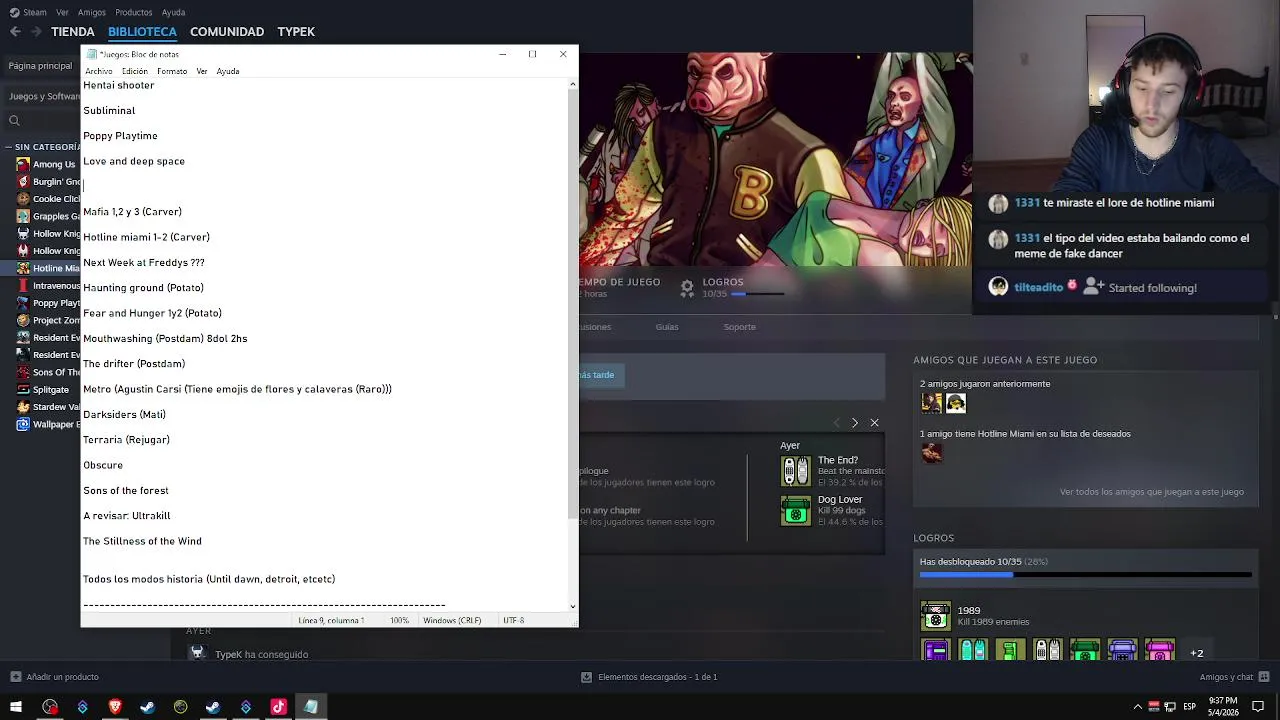This screenshot has height=720, width=1280.
Task: Open Cookie Clicker in the library list
Action: [48, 199]
